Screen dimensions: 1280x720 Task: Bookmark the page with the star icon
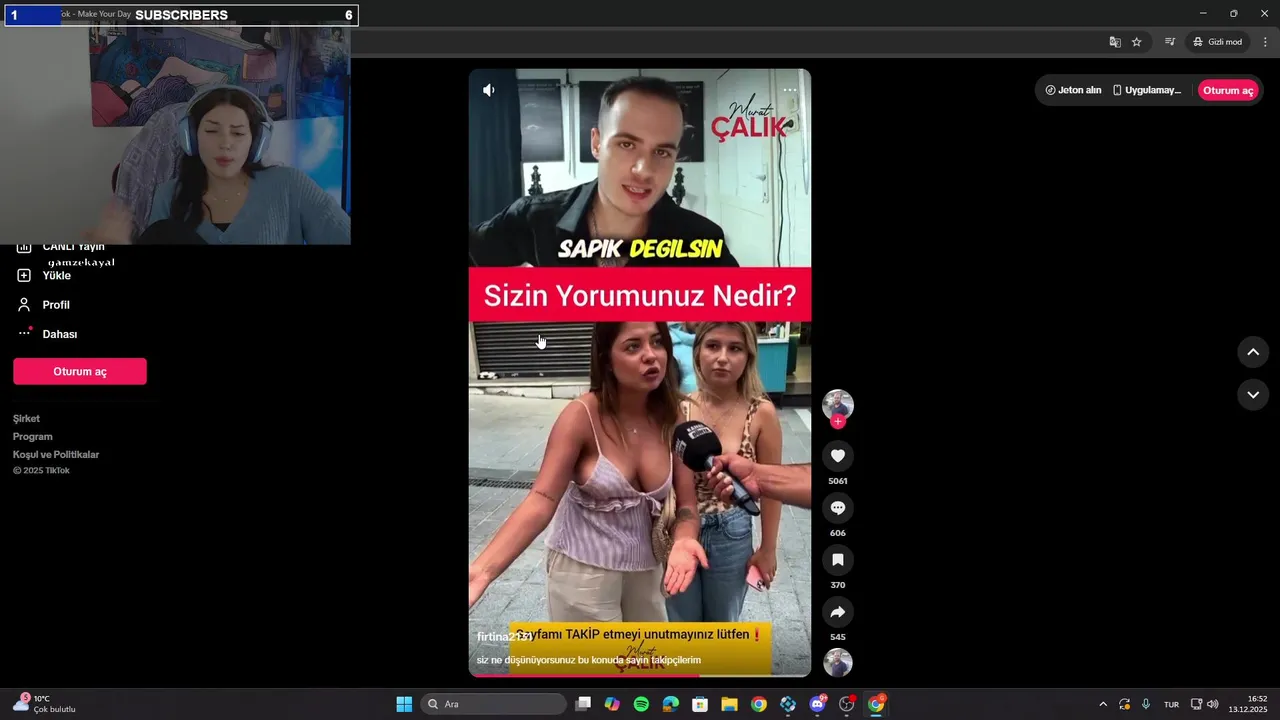[x=1137, y=42]
